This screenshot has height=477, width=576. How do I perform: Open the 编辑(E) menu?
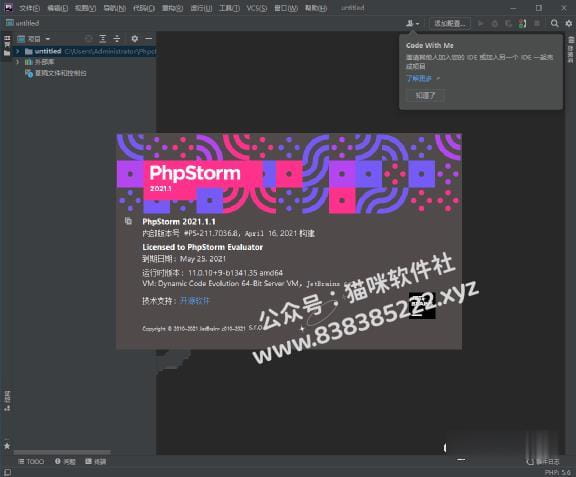[57, 8]
